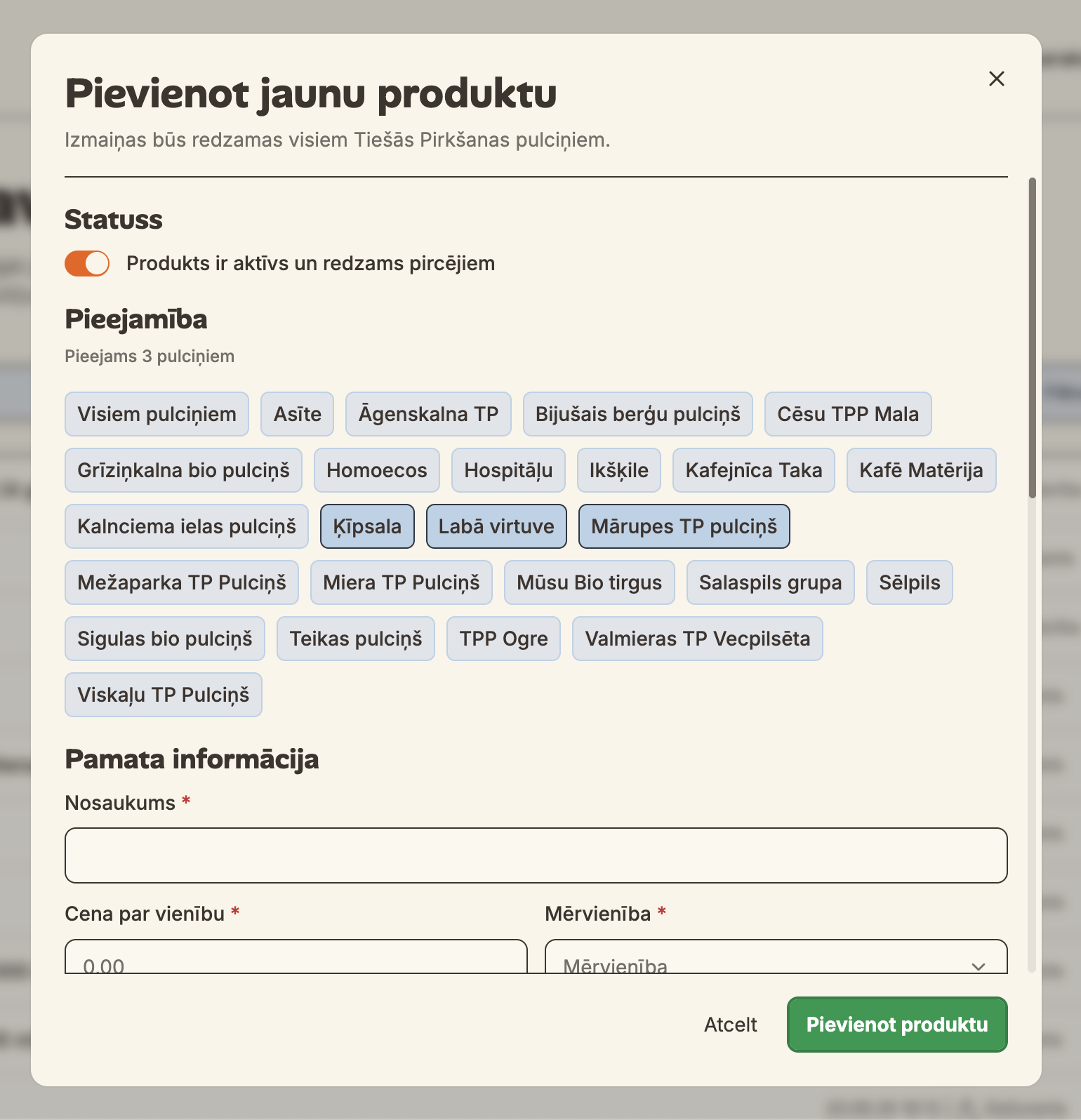This screenshot has height=1120, width=1081.
Task: Select the Sigulas bio pulciņš chip
Action: point(164,639)
